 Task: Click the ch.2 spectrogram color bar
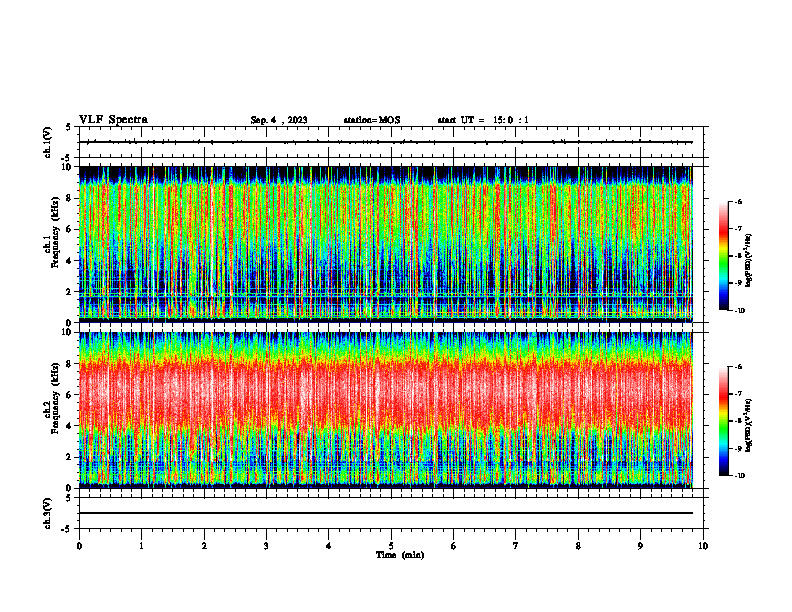click(723, 421)
